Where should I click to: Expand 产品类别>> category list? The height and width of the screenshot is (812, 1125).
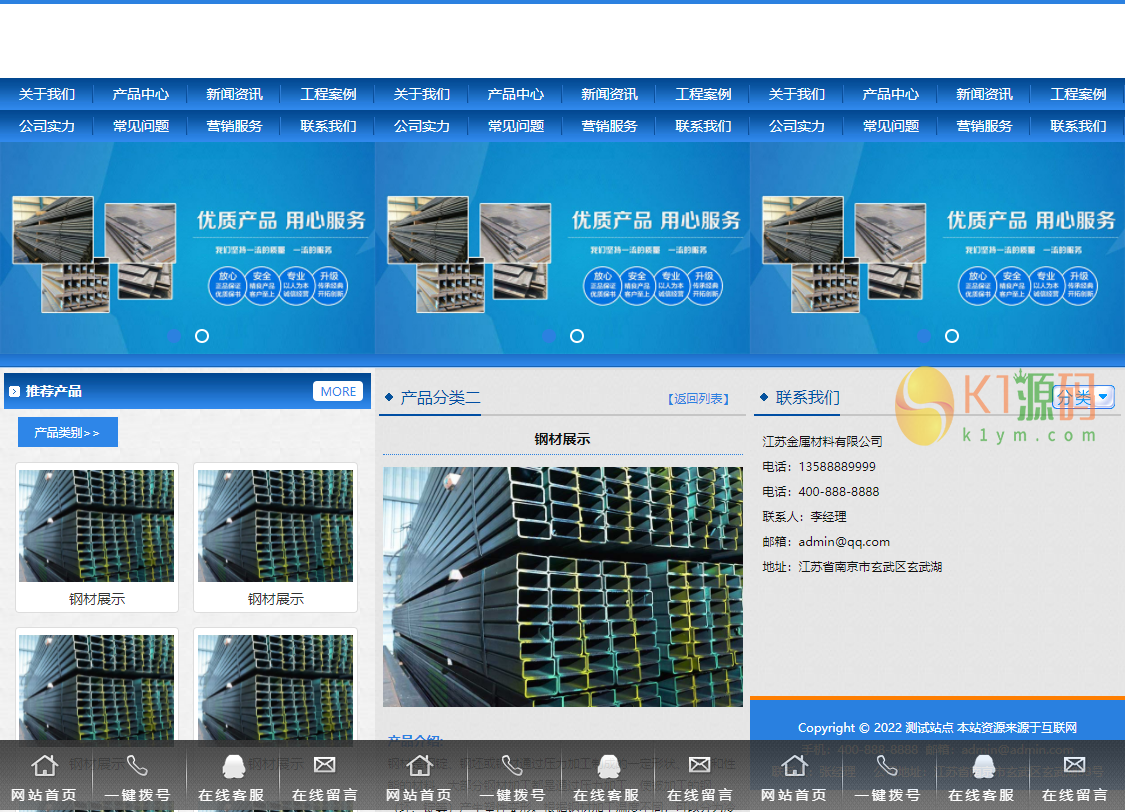pos(67,433)
